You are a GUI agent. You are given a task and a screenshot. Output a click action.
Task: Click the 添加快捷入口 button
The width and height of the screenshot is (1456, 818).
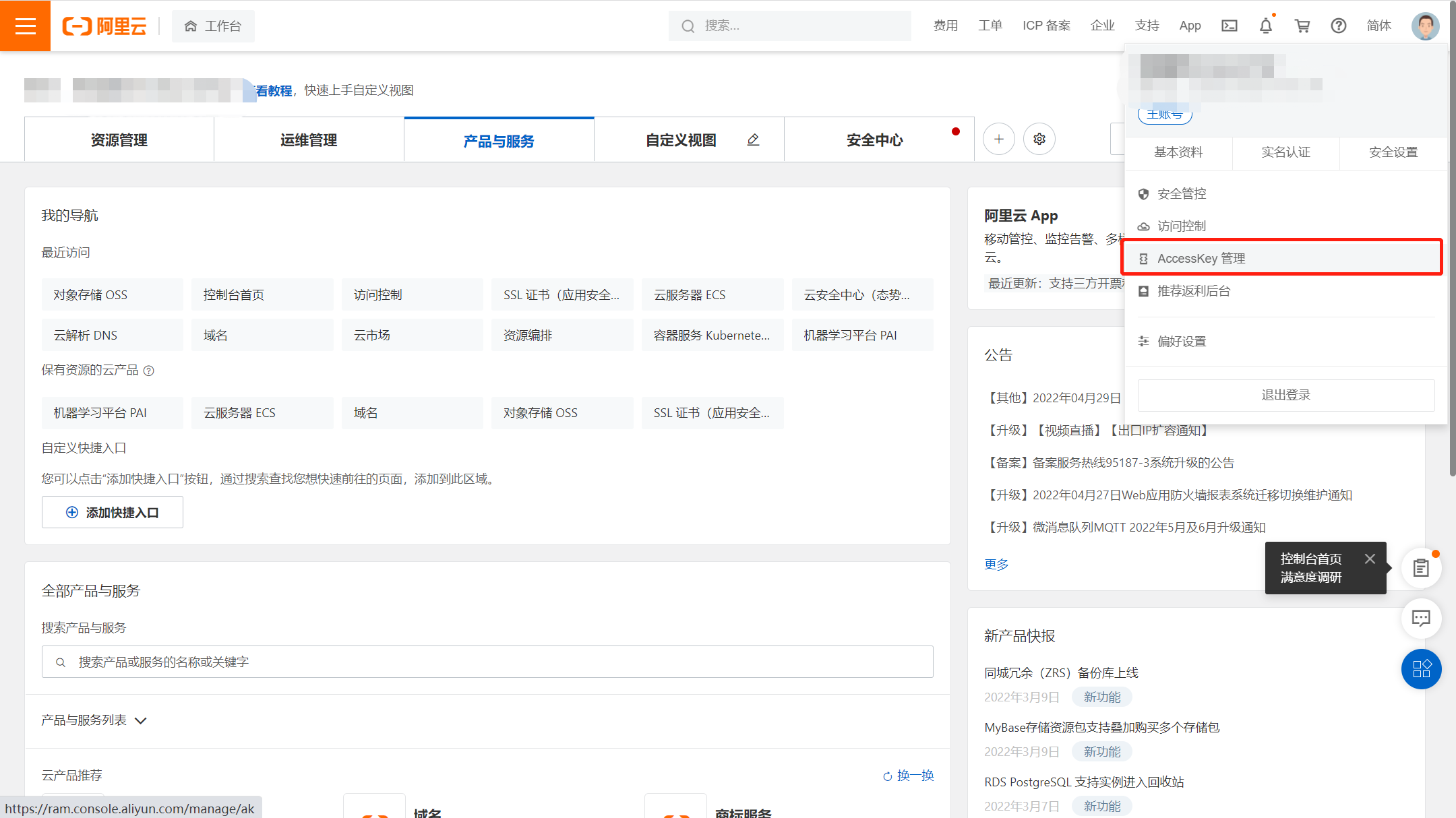(x=113, y=512)
